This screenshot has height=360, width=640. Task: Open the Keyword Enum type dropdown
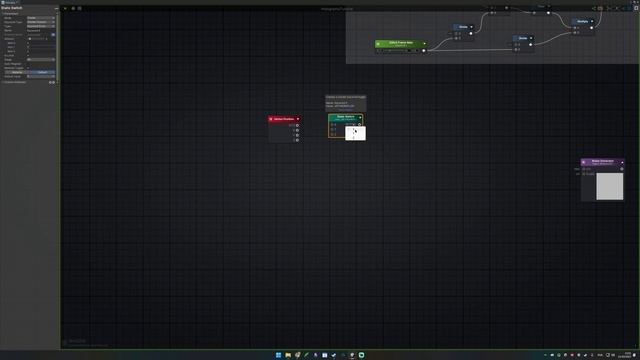click(41, 26)
